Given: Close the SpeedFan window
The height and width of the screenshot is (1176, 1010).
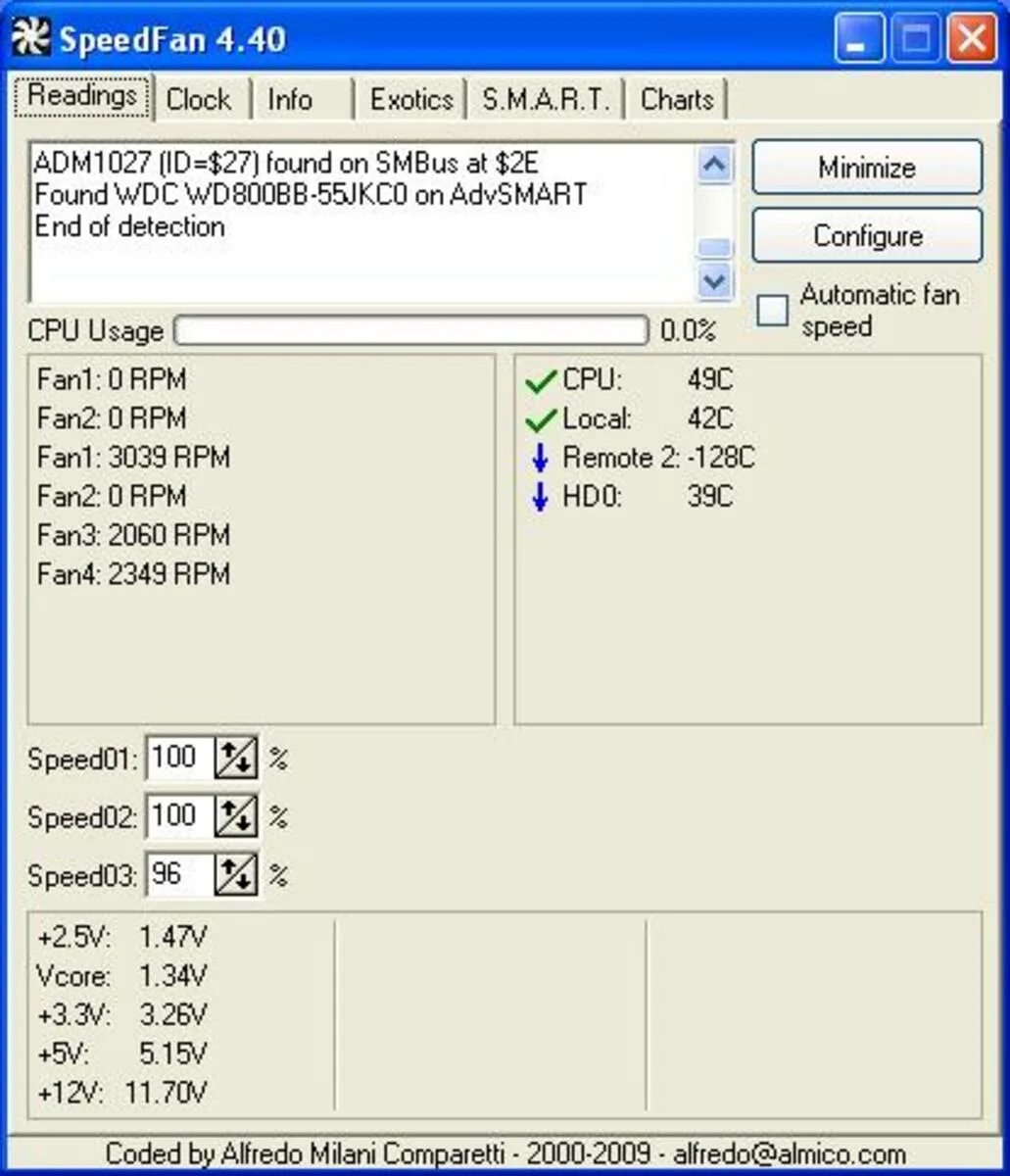Looking at the screenshot, I should 973,40.
